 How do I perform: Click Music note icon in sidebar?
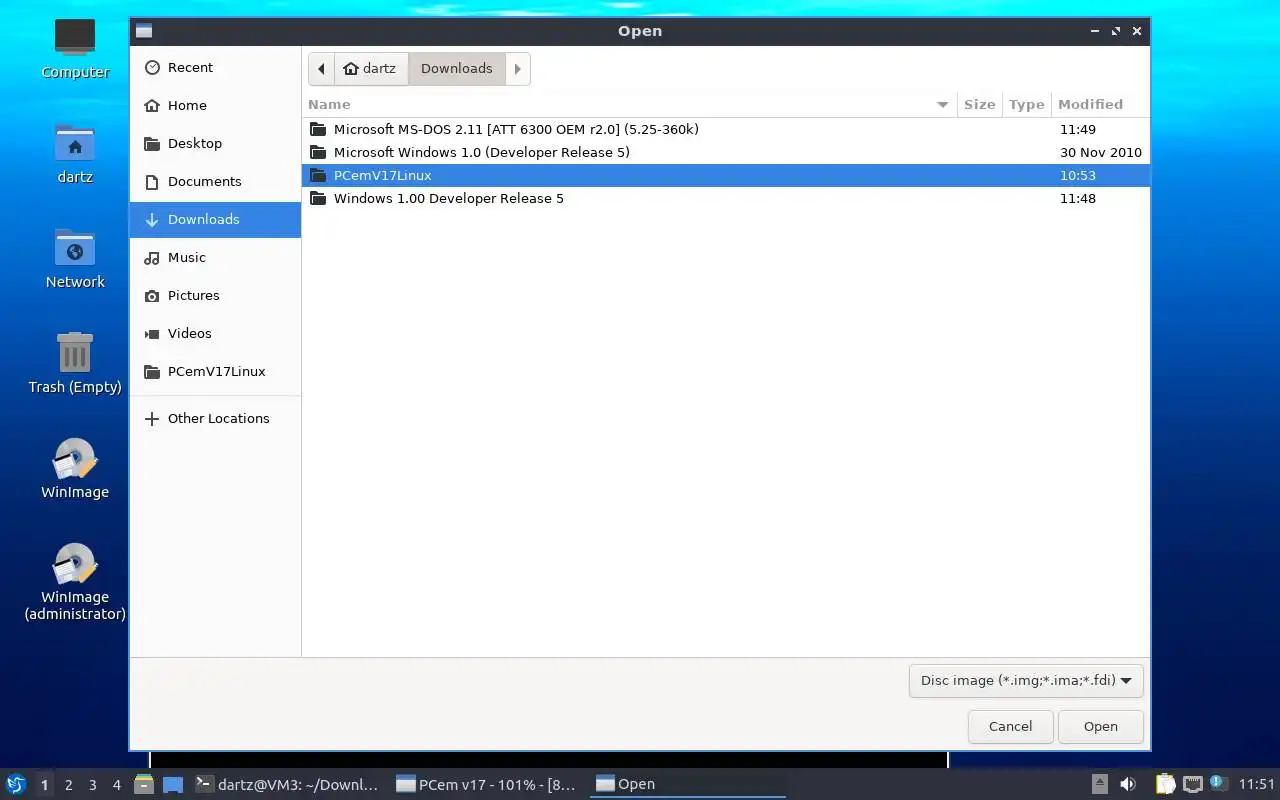point(152,257)
